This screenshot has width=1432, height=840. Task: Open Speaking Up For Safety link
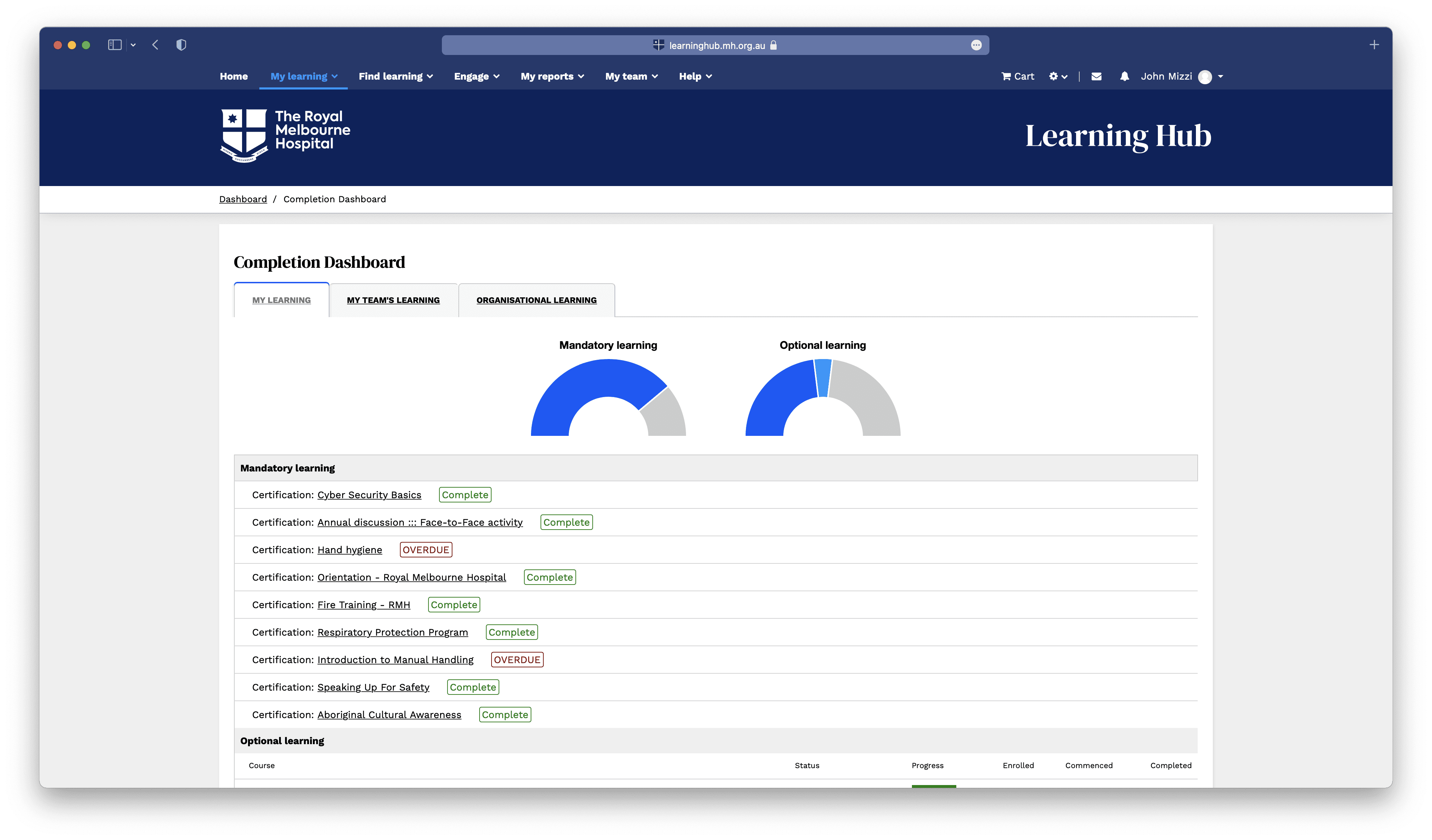pos(374,687)
